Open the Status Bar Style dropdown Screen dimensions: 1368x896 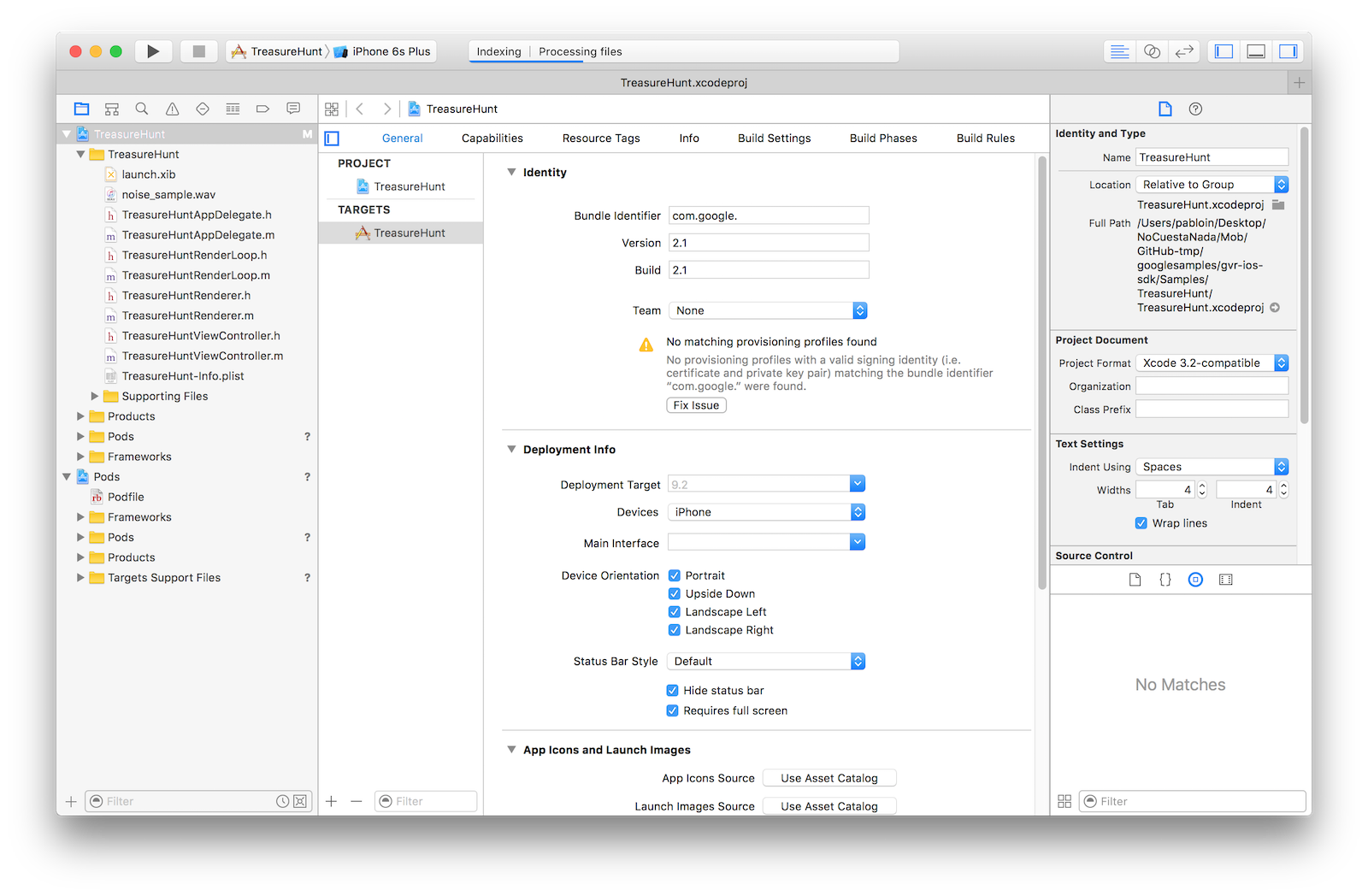(x=766, y=661)
